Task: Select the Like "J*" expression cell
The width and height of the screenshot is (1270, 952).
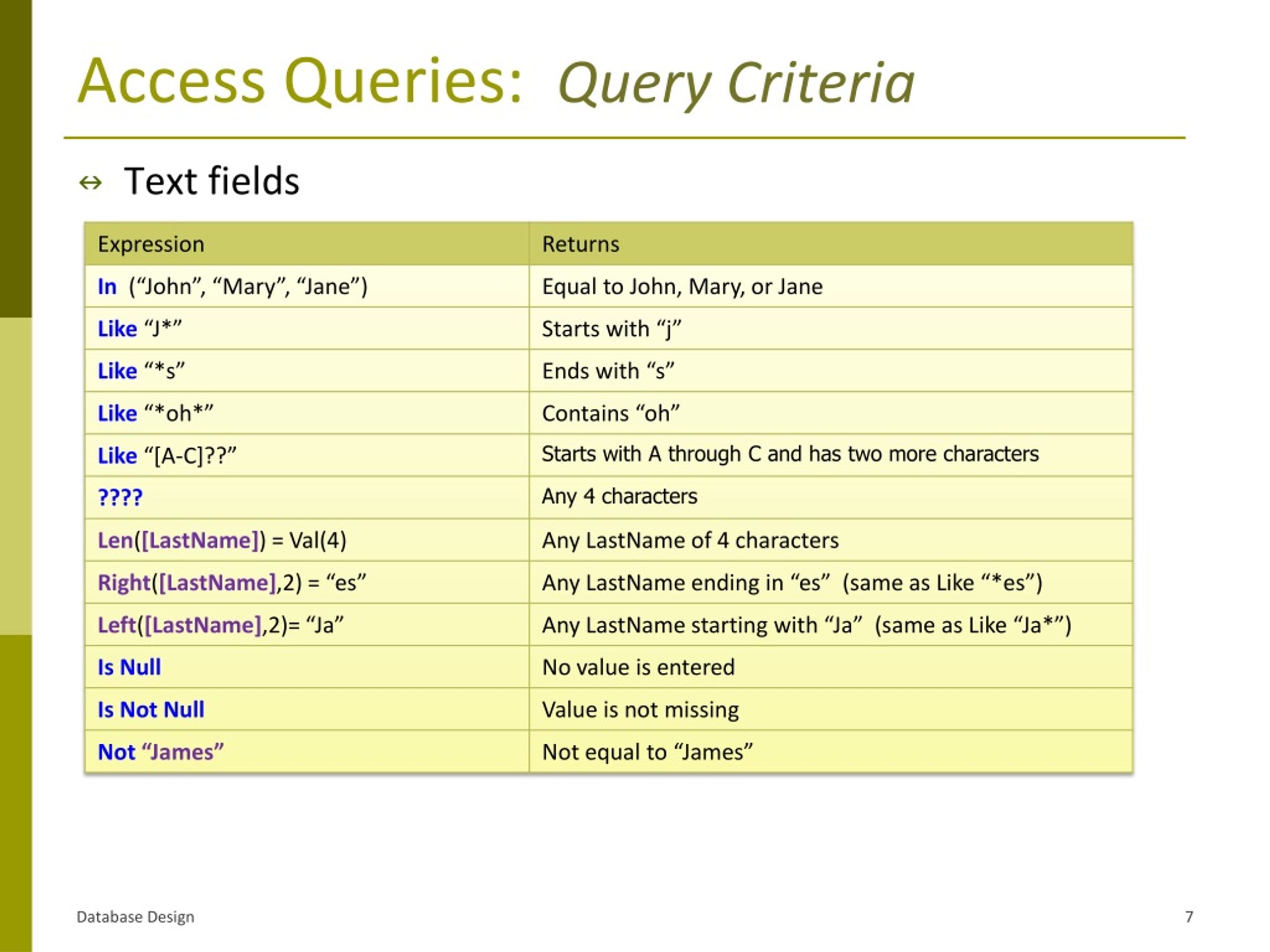Action: (307, 329)
